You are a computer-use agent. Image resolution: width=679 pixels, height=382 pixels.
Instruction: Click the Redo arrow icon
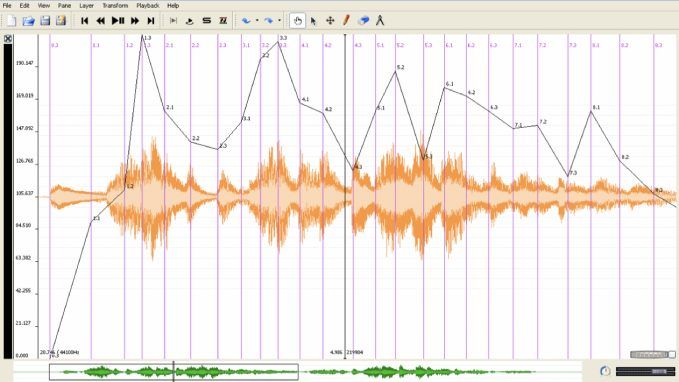pyautogui.click(x=268, y=20)
